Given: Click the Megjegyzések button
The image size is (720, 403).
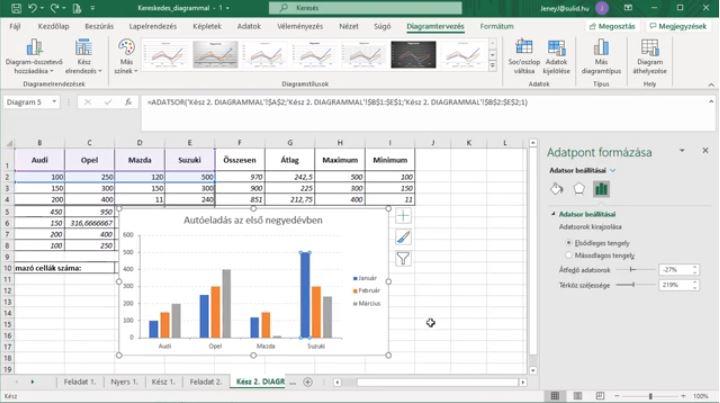Looking at the screenshot, I should [x=679, y=26].
